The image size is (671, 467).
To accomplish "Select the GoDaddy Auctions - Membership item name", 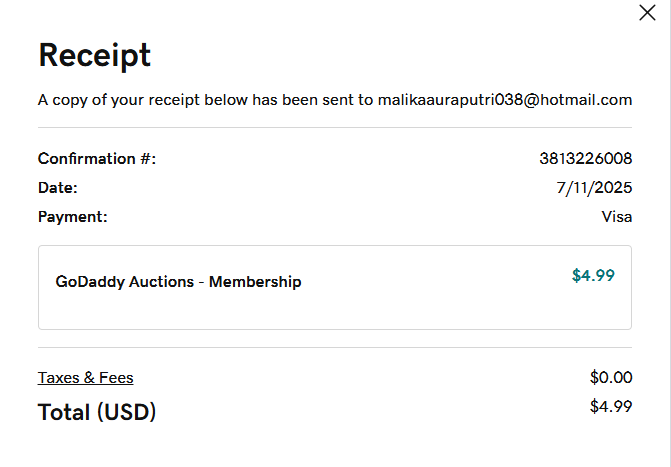I will [178, 282].
